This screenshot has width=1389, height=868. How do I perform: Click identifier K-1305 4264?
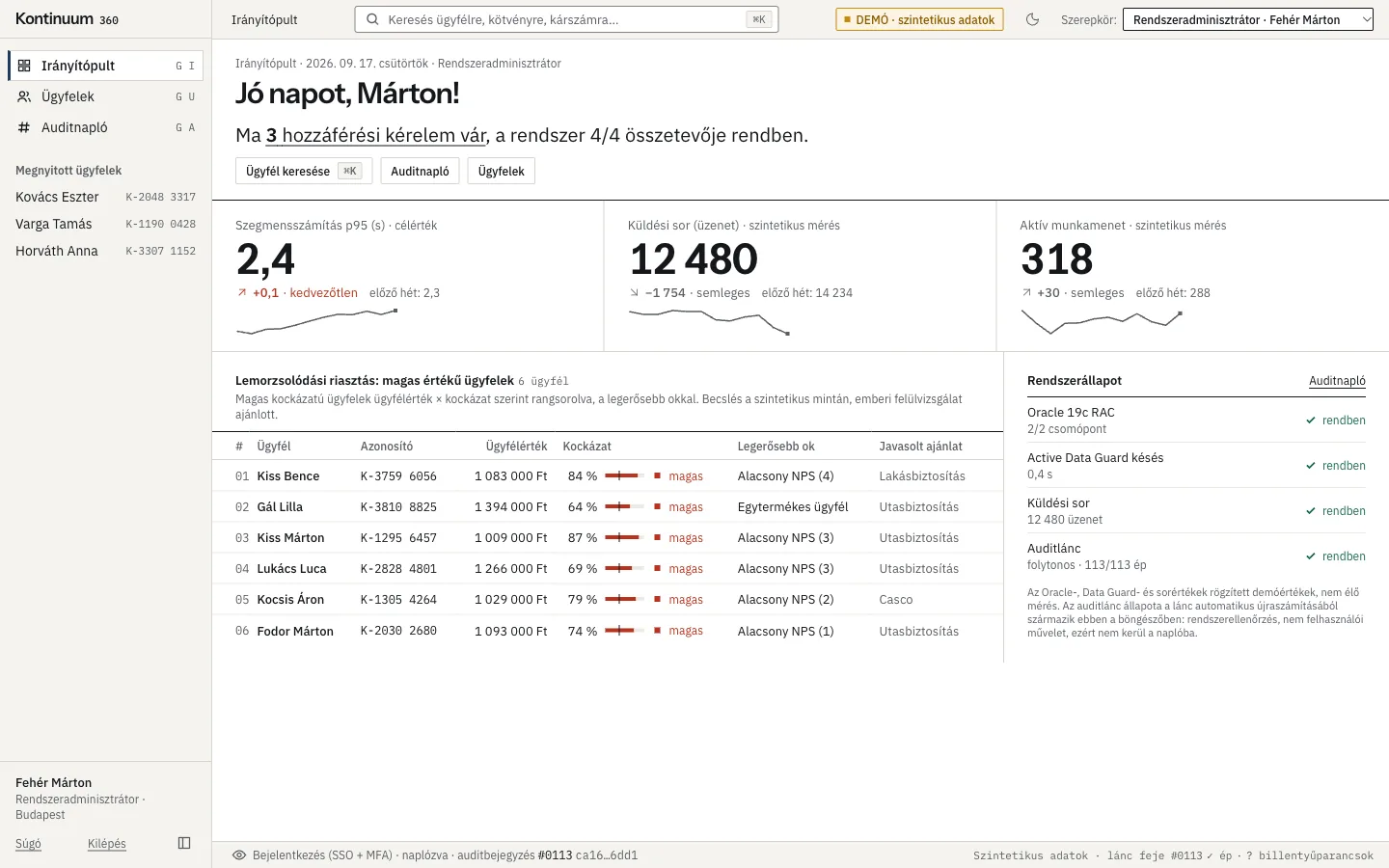click(398, 600)
